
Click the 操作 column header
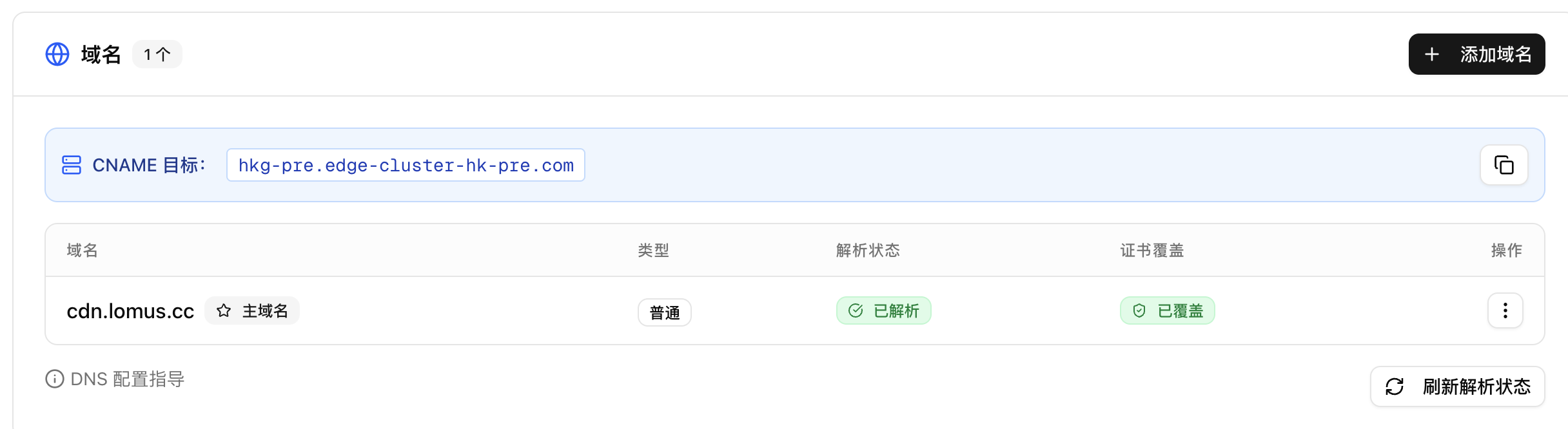tap(1506, 250)
